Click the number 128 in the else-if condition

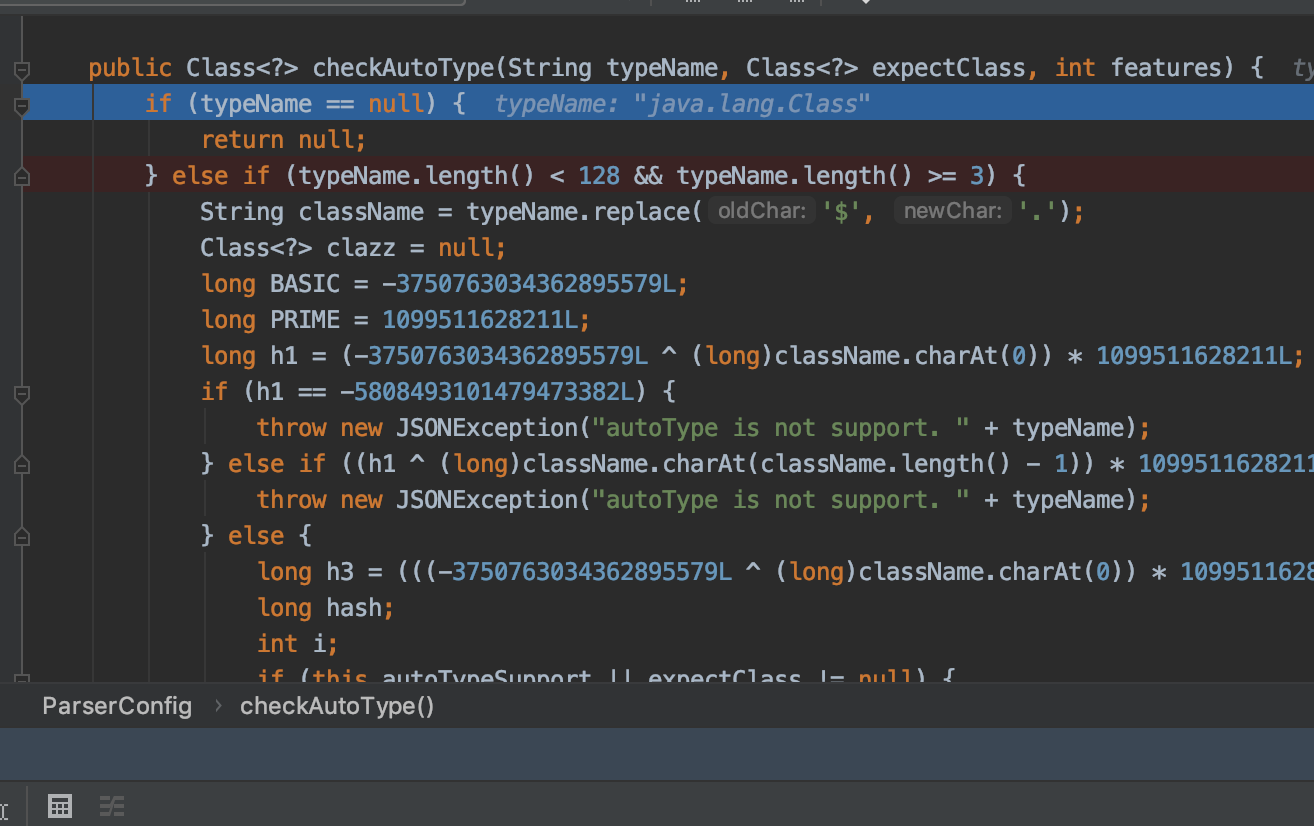(x=599, y=176)
